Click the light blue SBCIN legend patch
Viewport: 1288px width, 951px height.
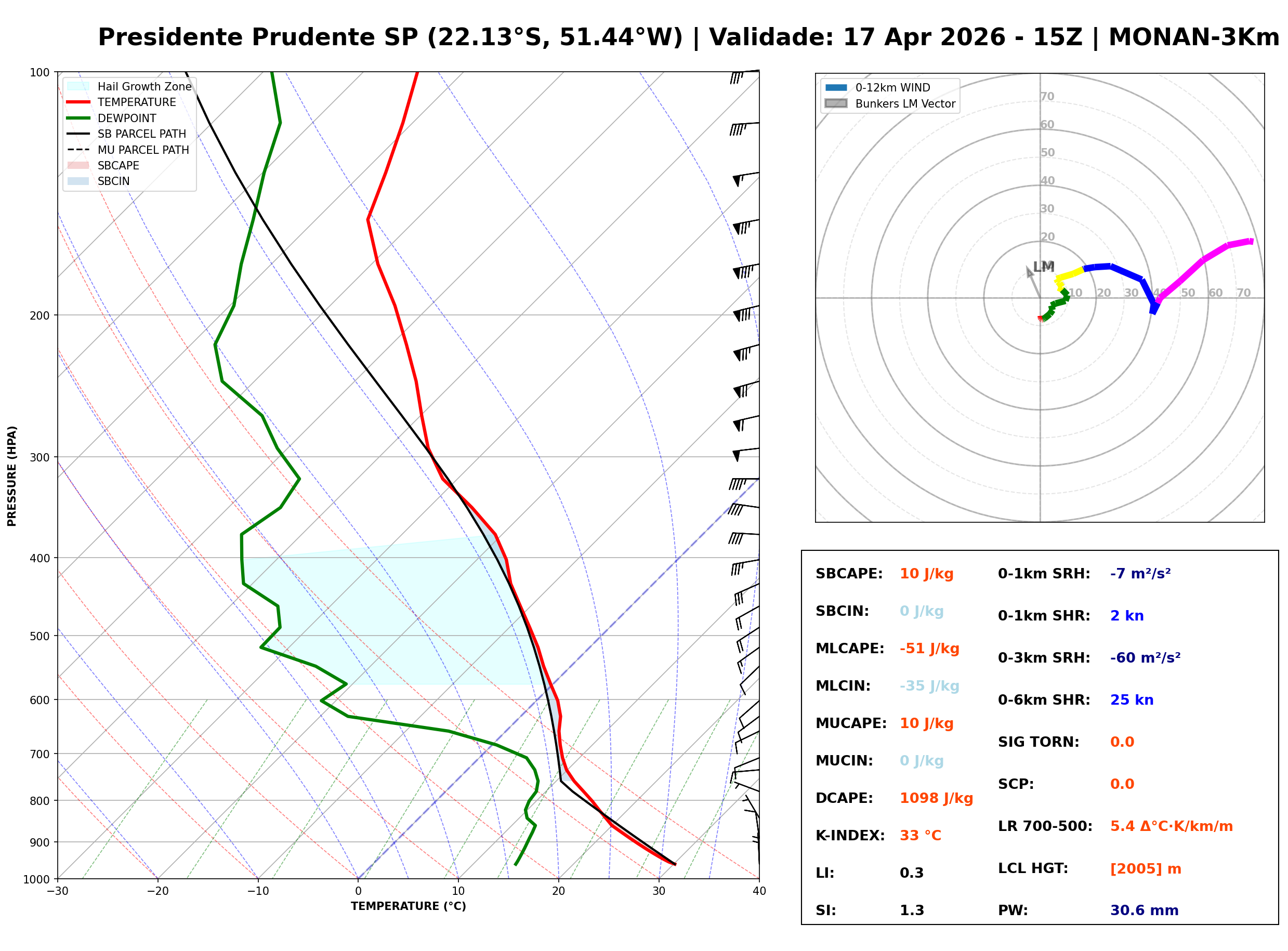pyautogui.click(x=78, y=181)
